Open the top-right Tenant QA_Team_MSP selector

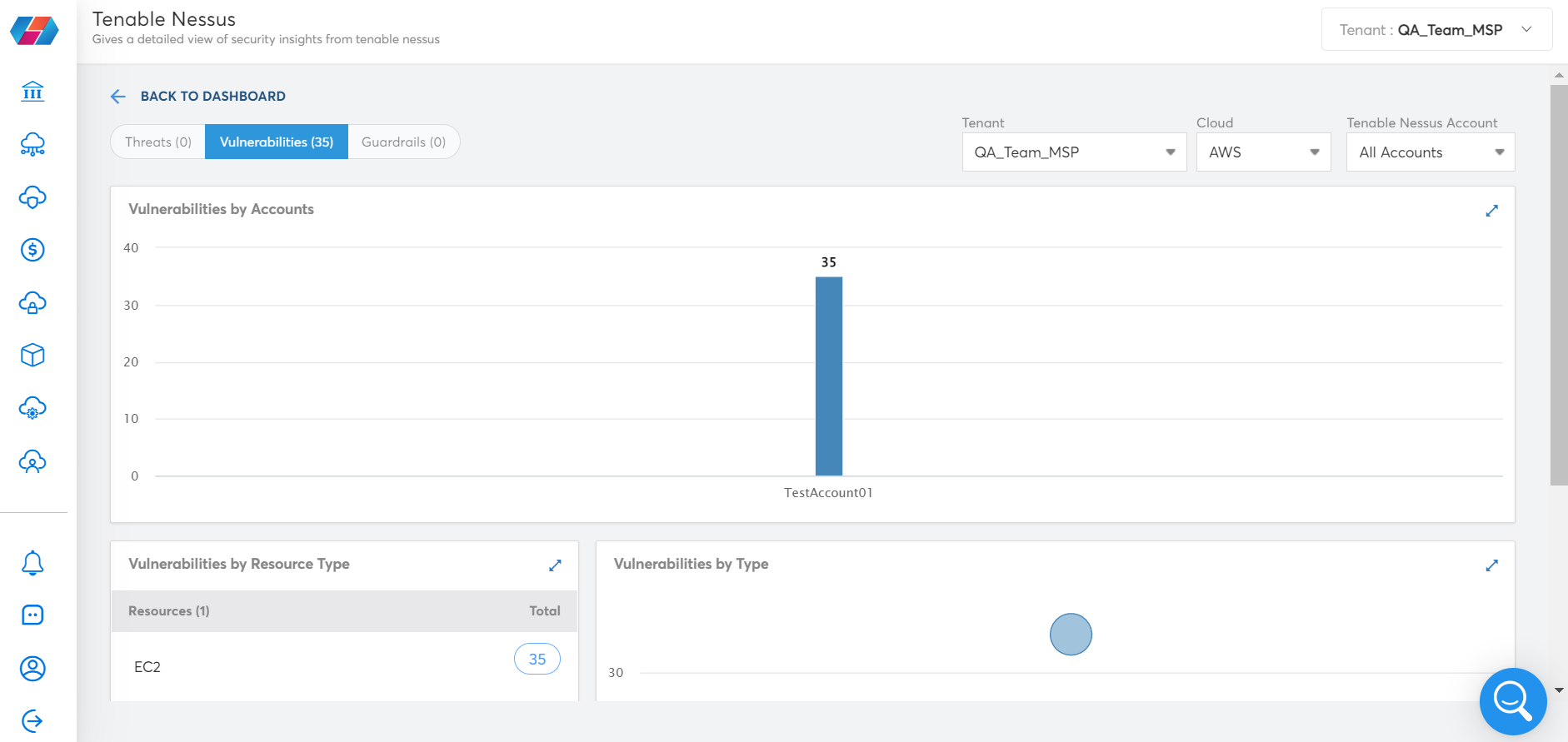(1436, 30)
